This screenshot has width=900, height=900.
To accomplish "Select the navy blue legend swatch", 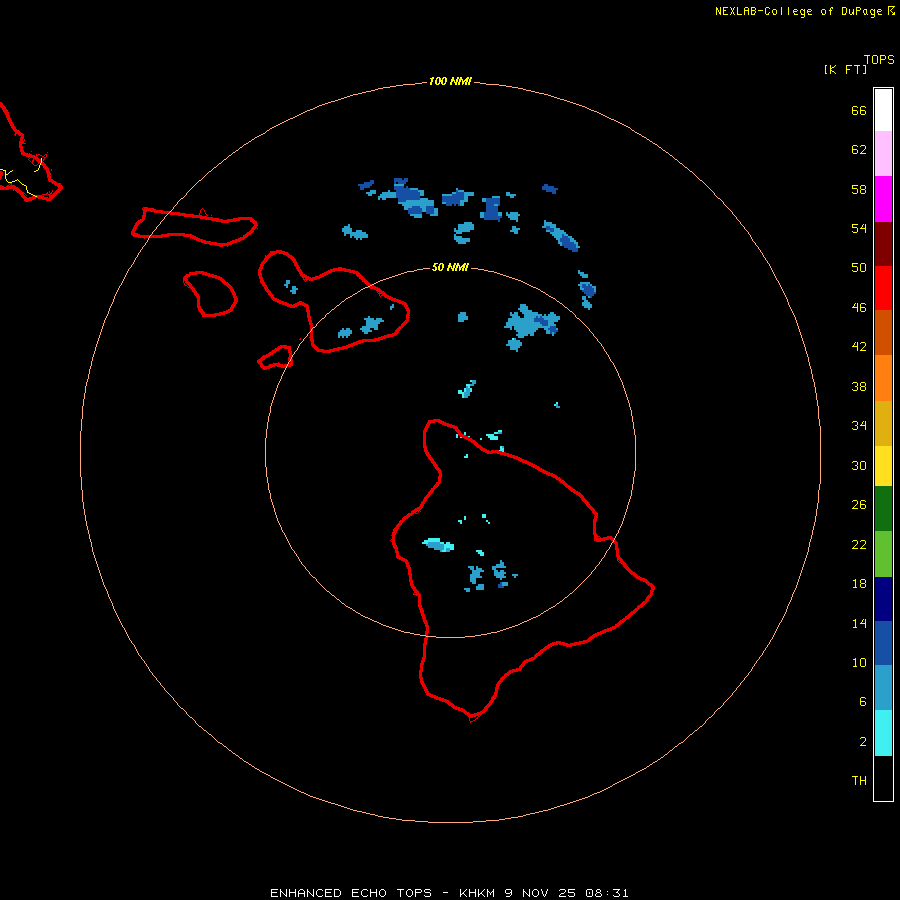I will click(883, 599).
